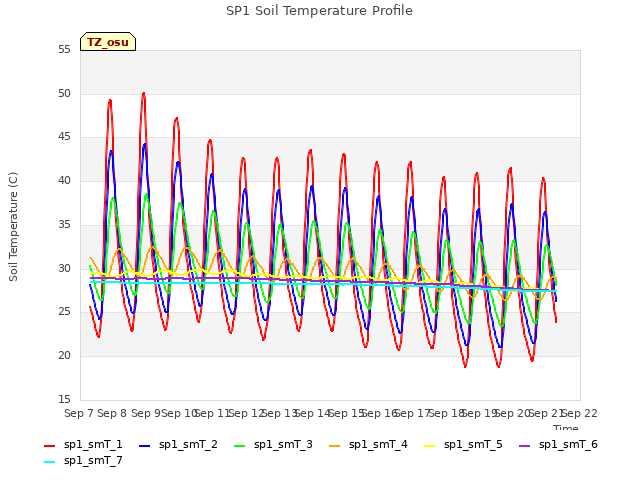The height and width of the screenshot is (480, 640).
Task: Click the 15 y-axis tick label
Action: point(64,400)
